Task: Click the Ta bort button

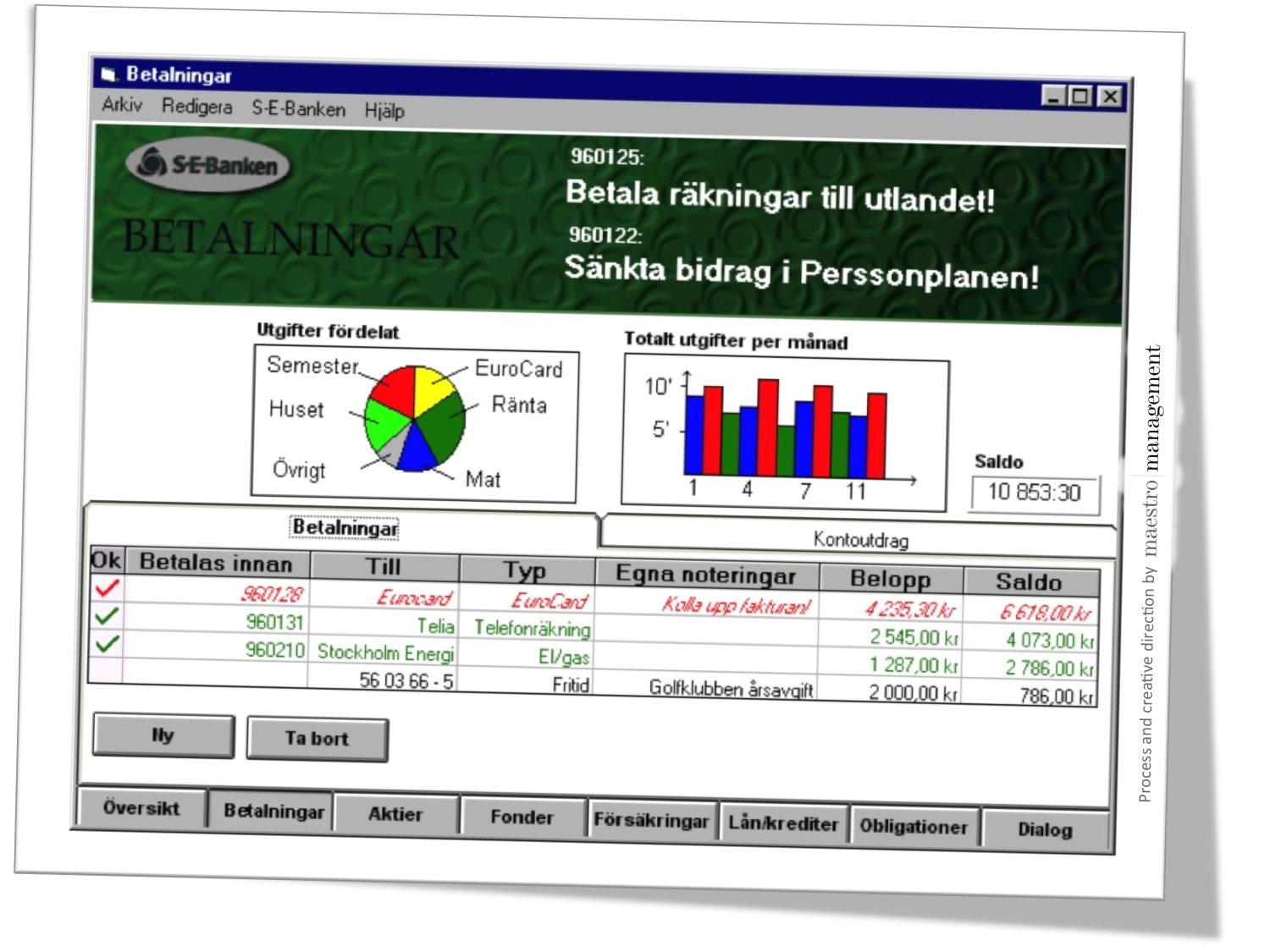Action: coord(317,739)
